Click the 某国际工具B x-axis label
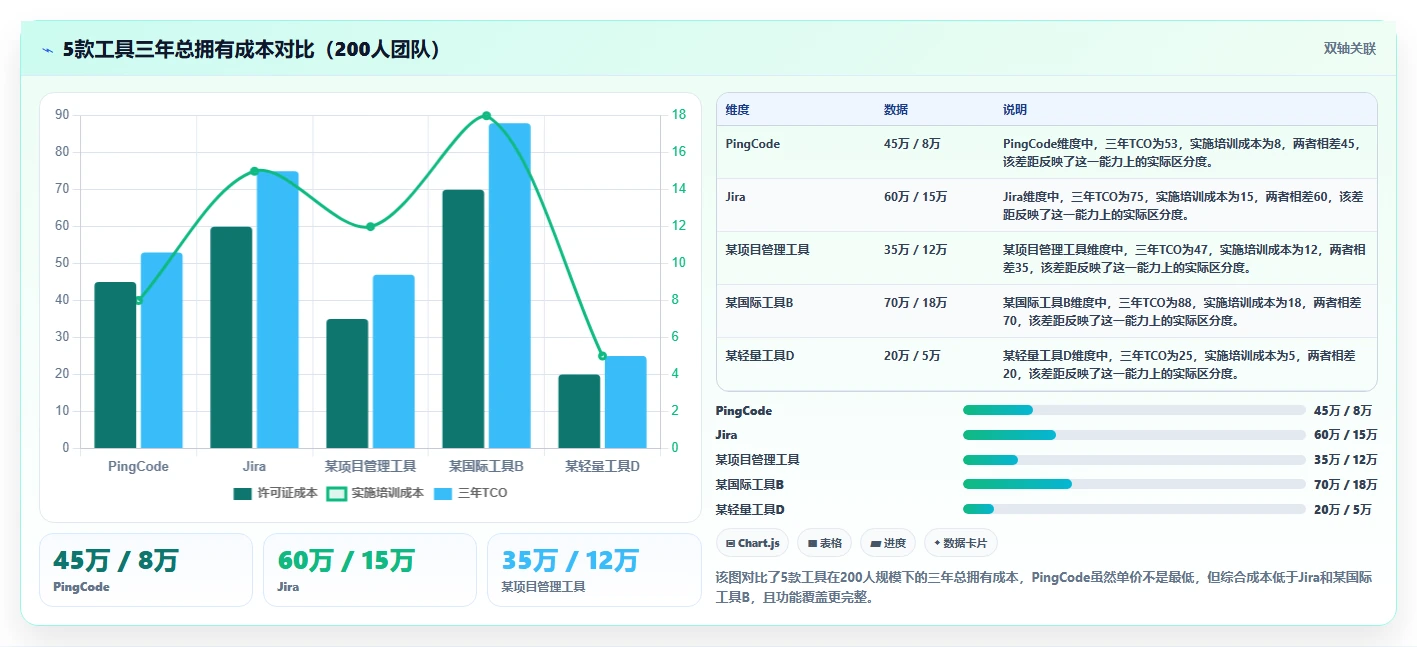1417x647 pixels. (x=486, y=467)
